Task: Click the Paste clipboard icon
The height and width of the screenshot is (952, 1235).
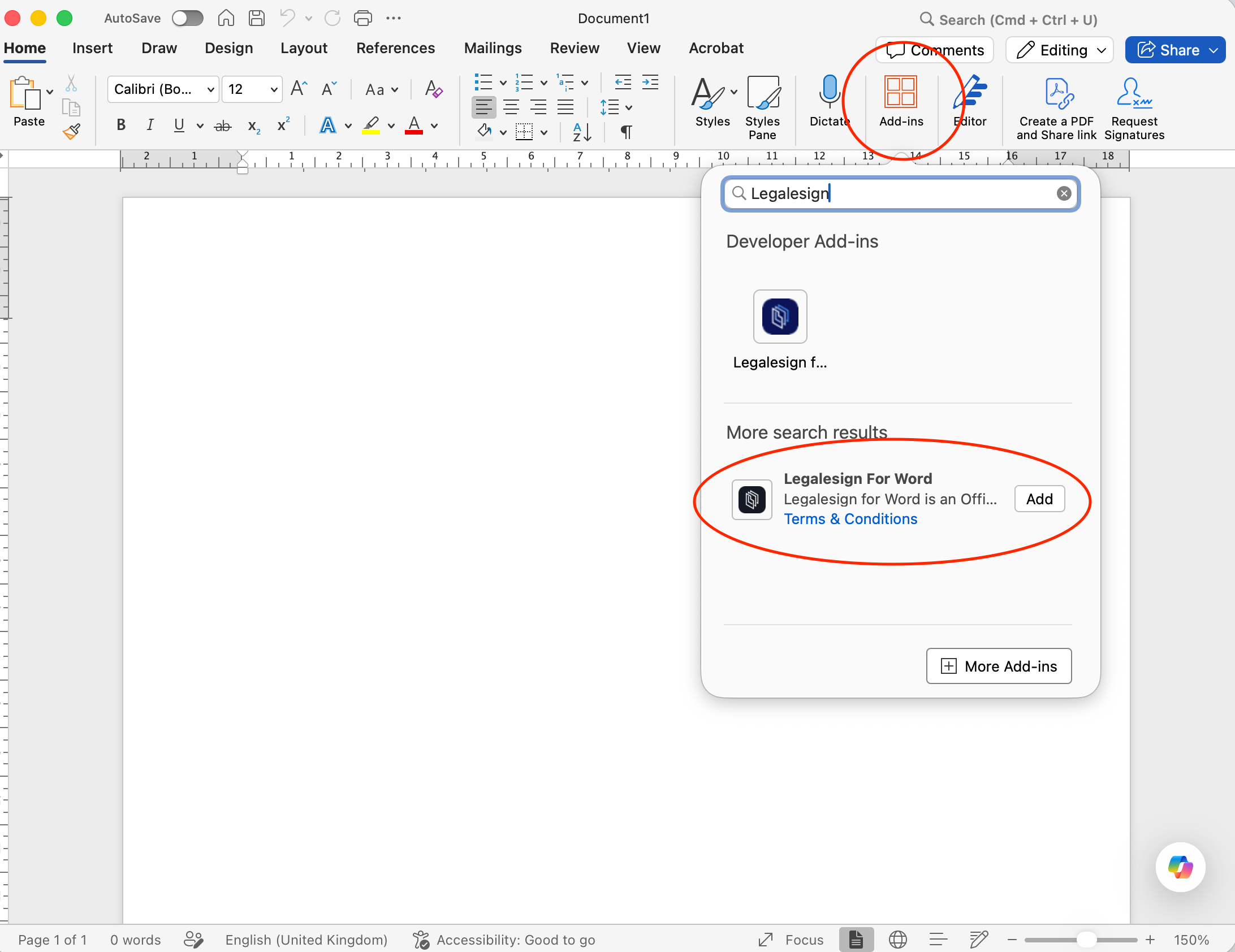Action: pos(25,93)
